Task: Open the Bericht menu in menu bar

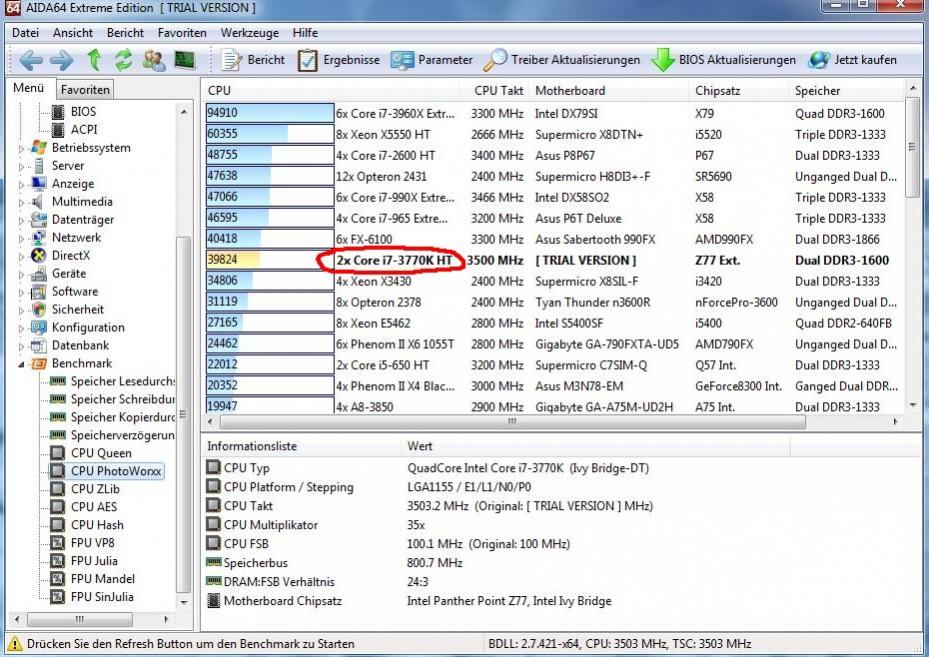Action: click(125, 33)
